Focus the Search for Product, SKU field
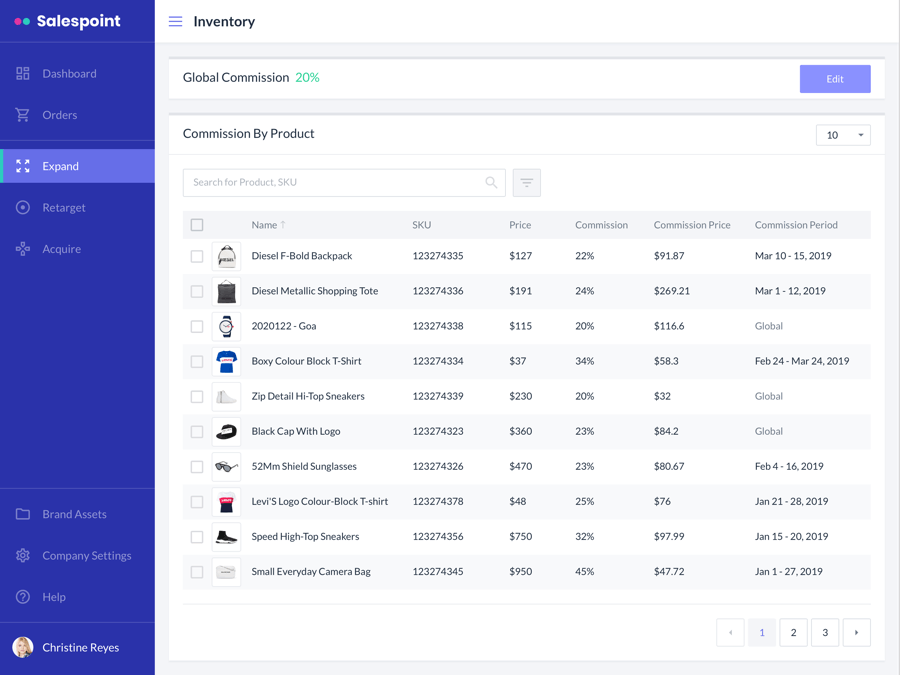900x675 pixels. click(344, 183)
